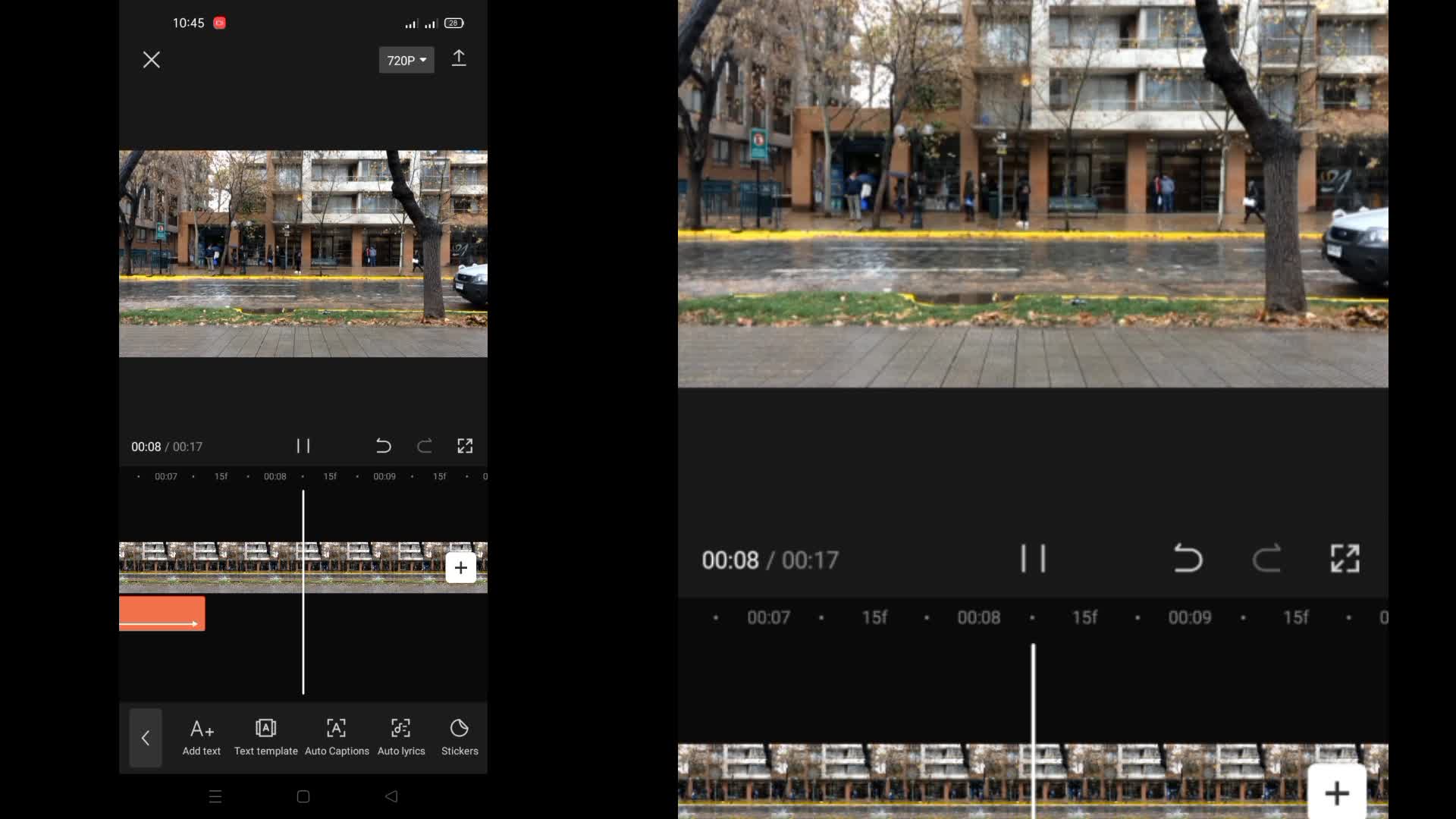Tap the export upload icon

point(458,59)
